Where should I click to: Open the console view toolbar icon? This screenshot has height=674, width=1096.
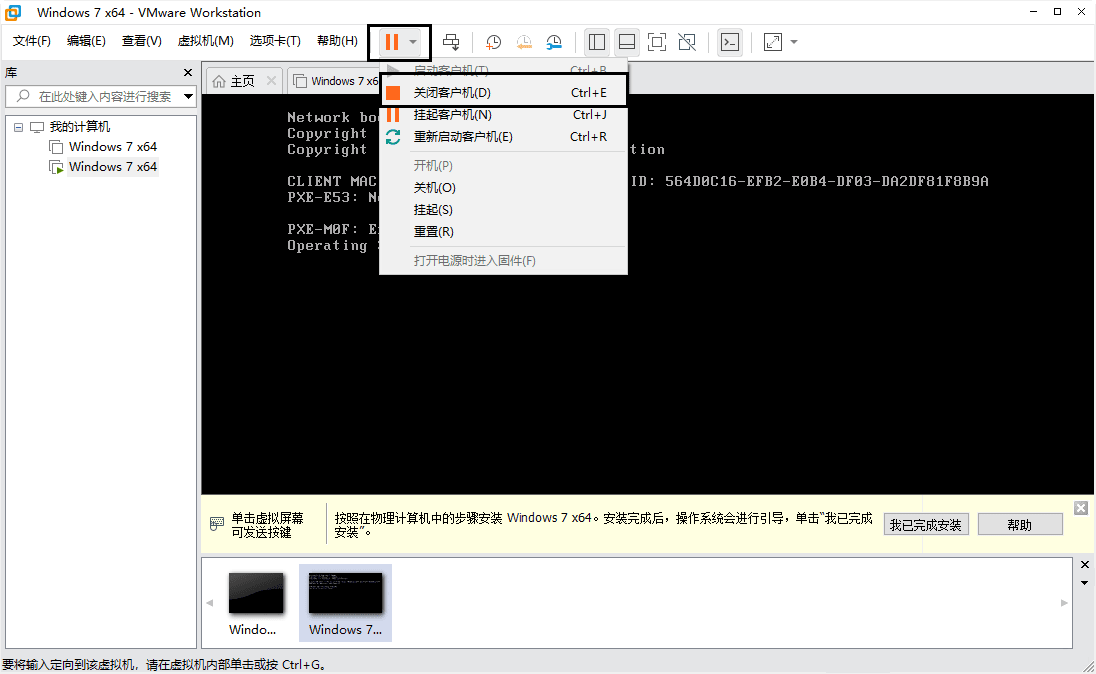click(730, 42)
